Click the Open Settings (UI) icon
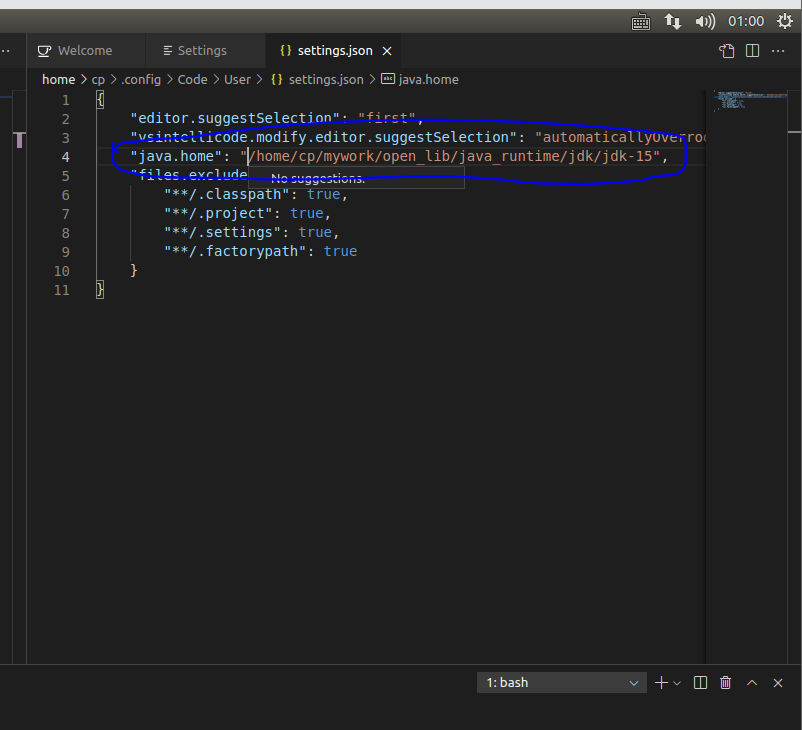Image resolution: width=802 pixels, height=730 pixels. [x=727, y=51]
